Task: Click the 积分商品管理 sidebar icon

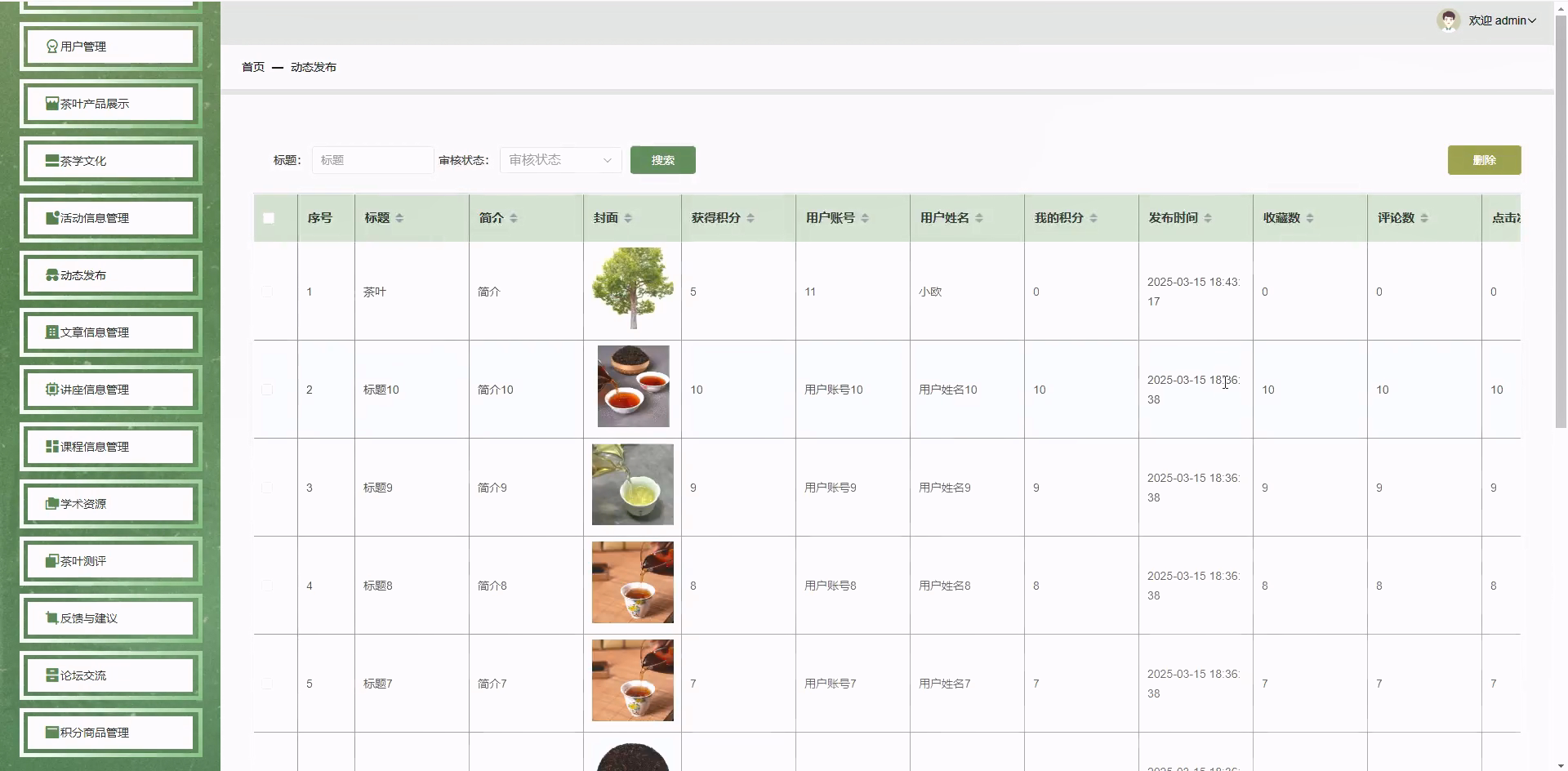Action: (x=52, y=733)
